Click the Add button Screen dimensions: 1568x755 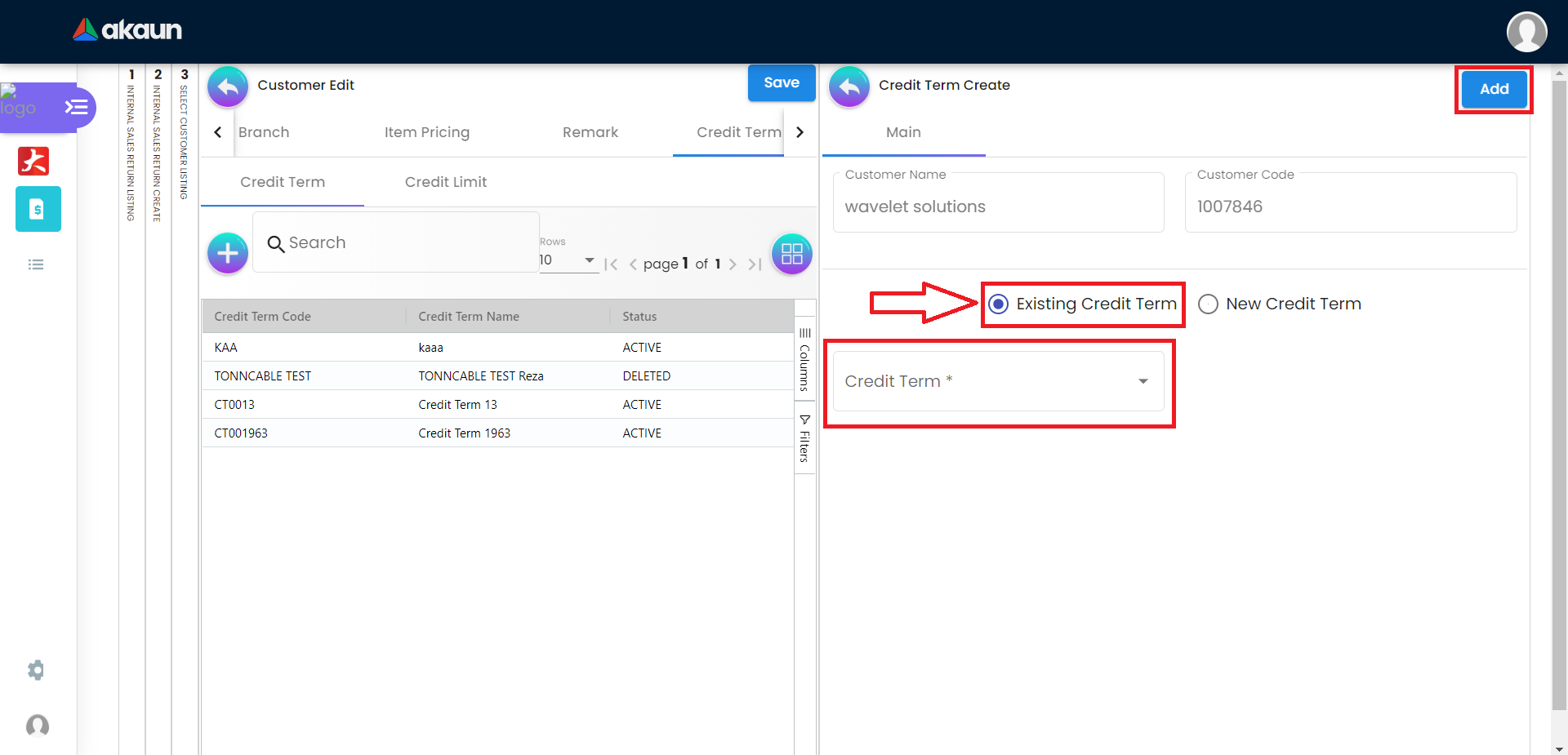1493,89
